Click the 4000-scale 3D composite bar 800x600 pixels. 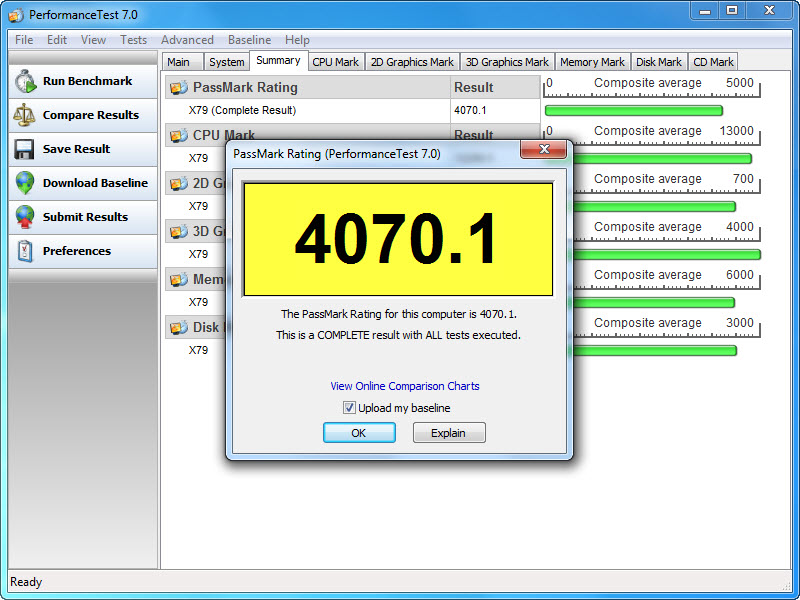(666, 255)
